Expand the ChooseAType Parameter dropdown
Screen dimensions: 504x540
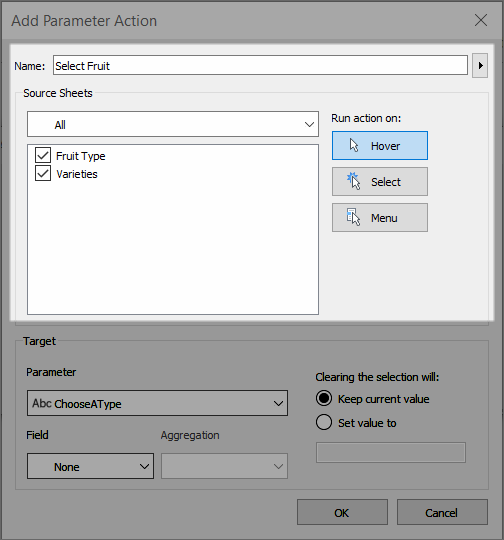point(157,403)
